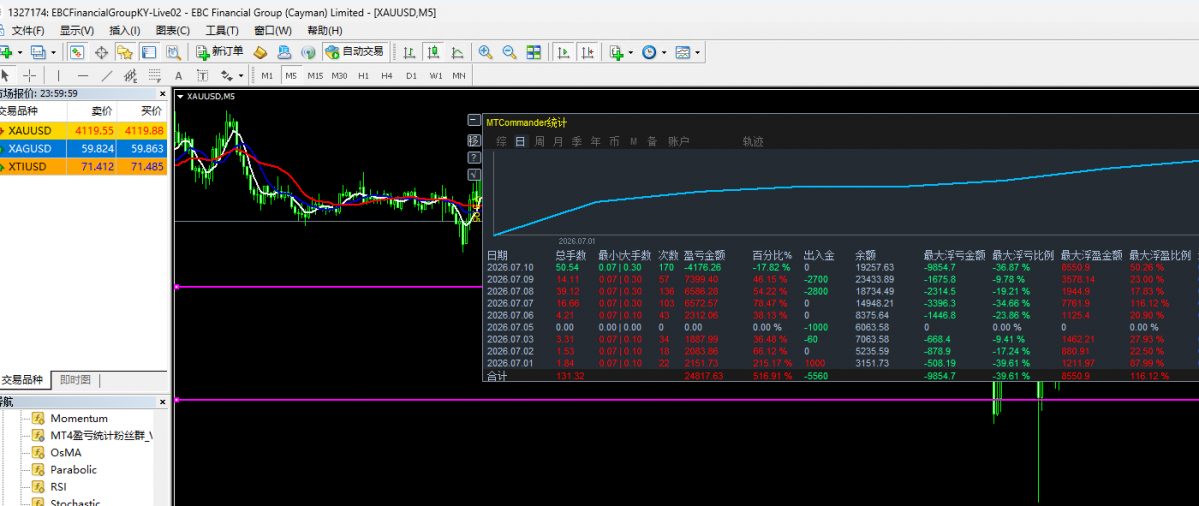
Task: Switch MTCommander stats to 周 weekly
Action: pos(539,141)
